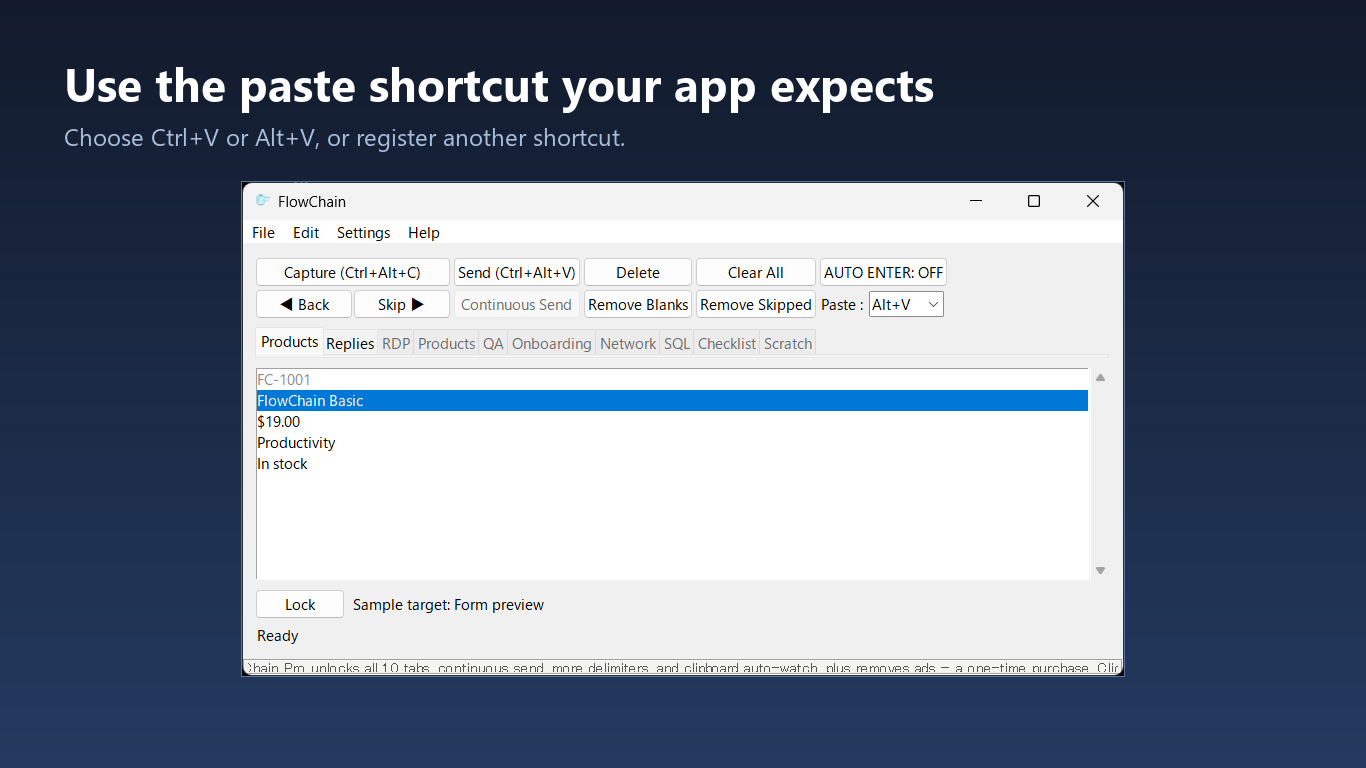Switch to the Onboarding tab
This screenshot has width=1366, height=768.
point(552,344)
